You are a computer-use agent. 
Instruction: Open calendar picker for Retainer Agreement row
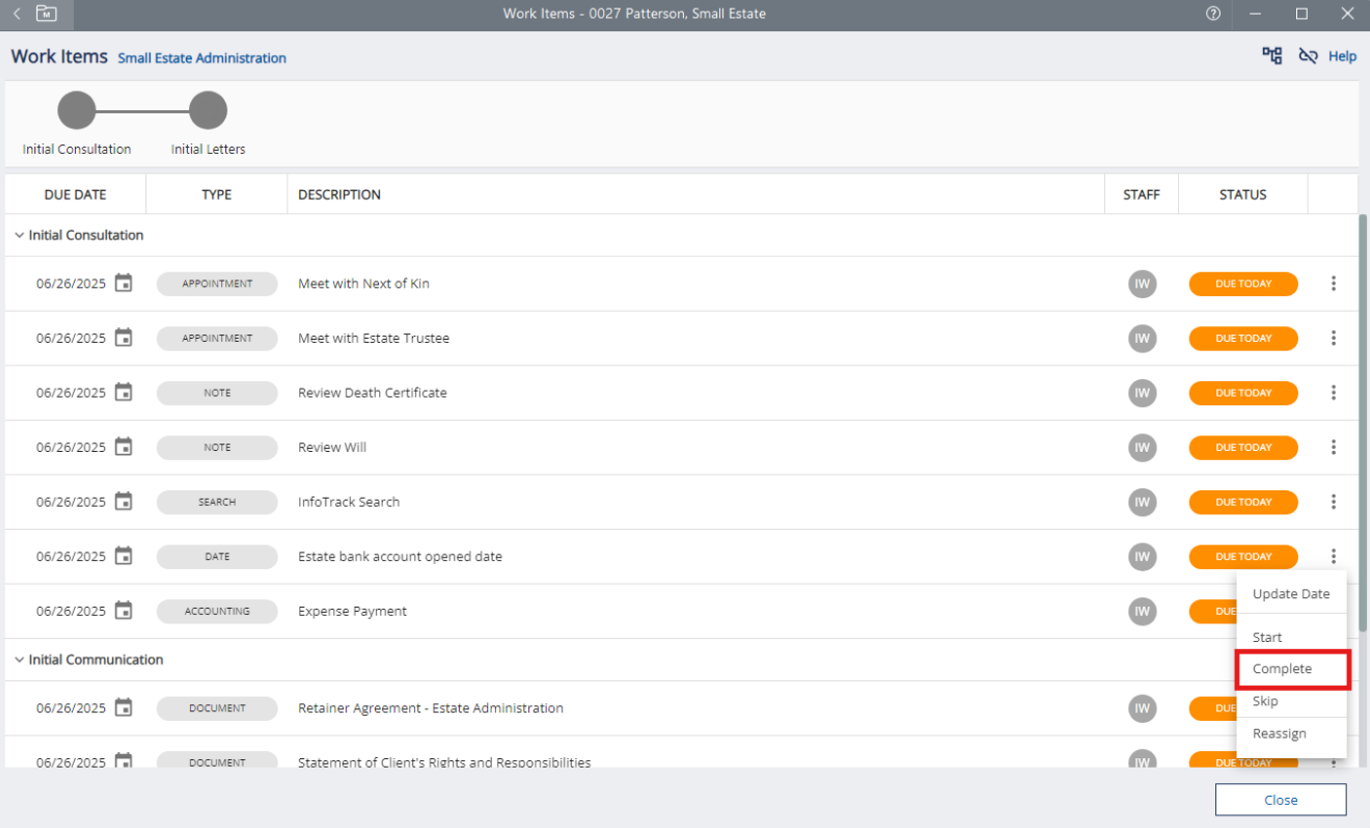tap(123, 708)
